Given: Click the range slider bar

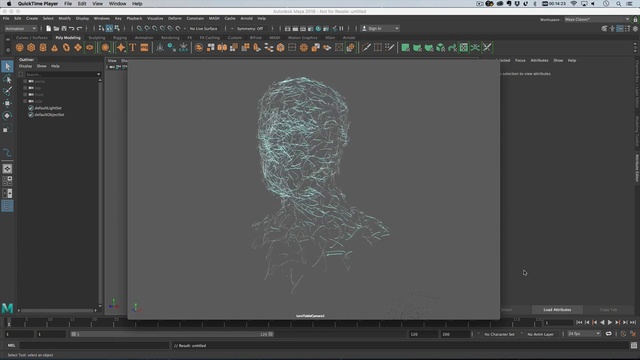Looking at the screenshot, I should coord(172,334).
